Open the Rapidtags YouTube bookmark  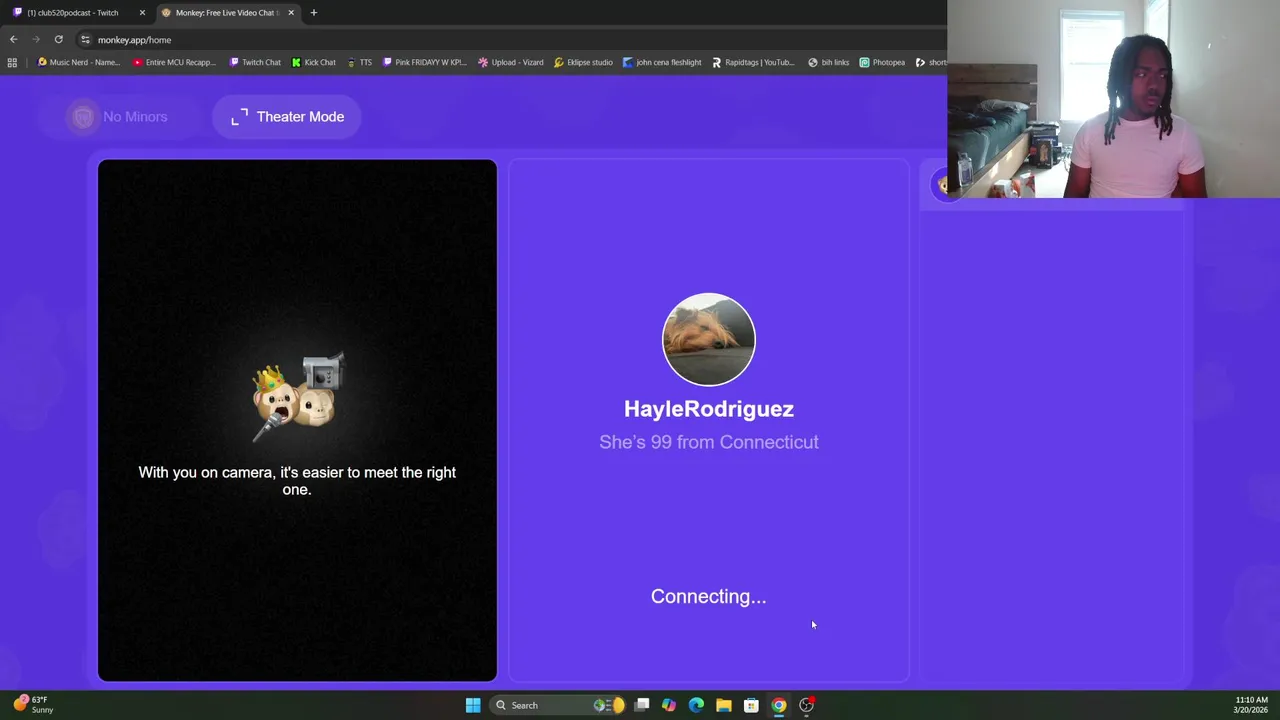coord(753,62)
